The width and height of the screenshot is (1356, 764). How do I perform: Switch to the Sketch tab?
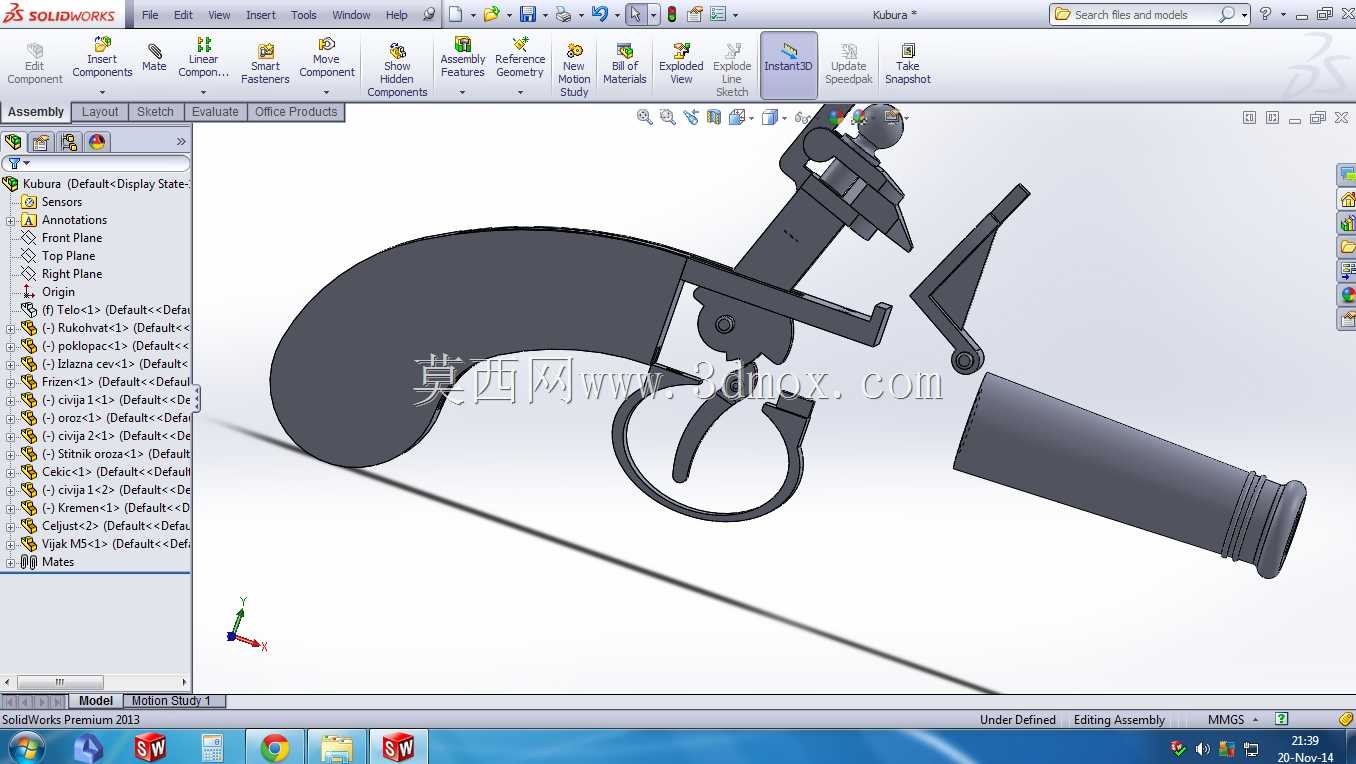pos(155,112)
